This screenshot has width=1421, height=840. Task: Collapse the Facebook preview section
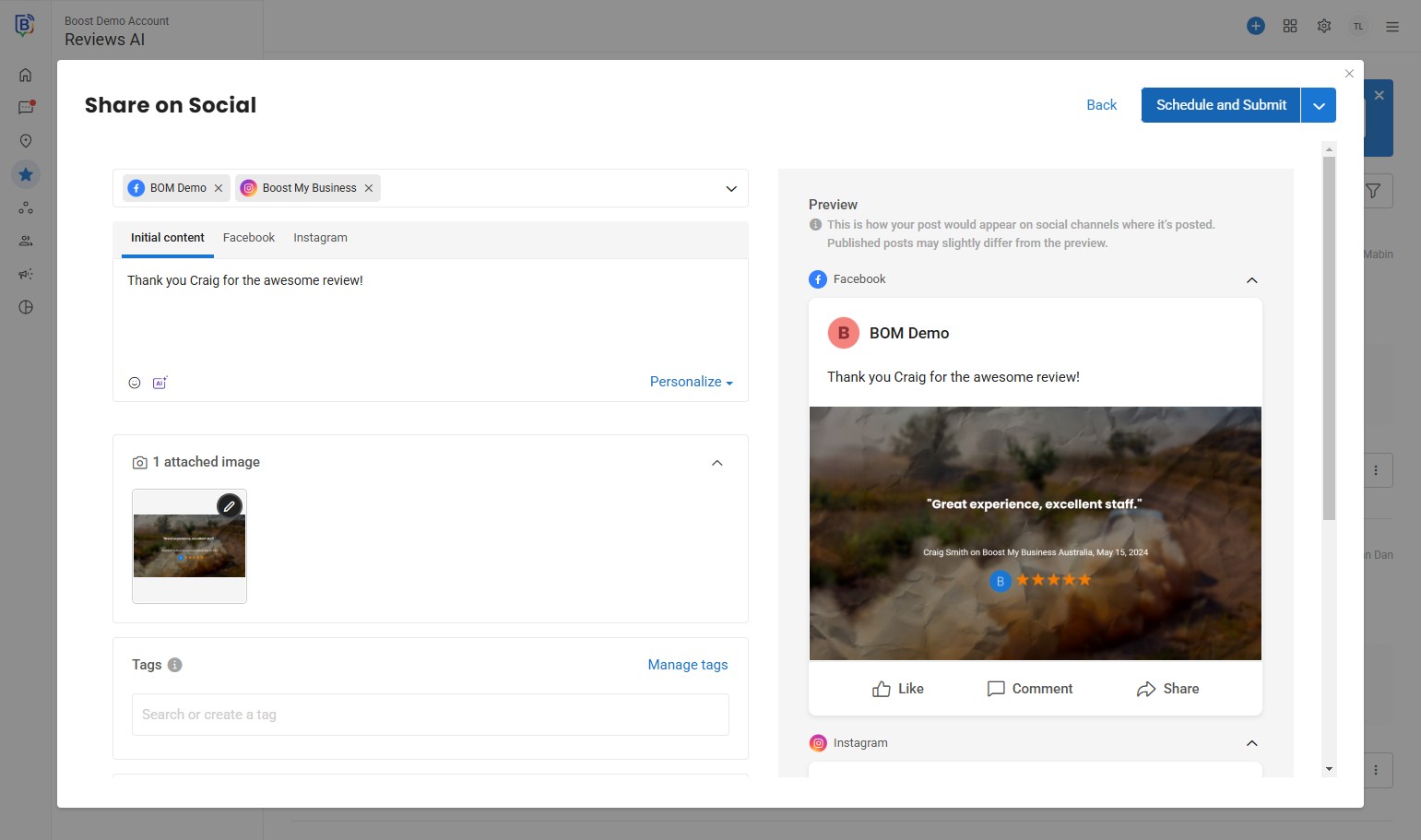pos(1251,280)
